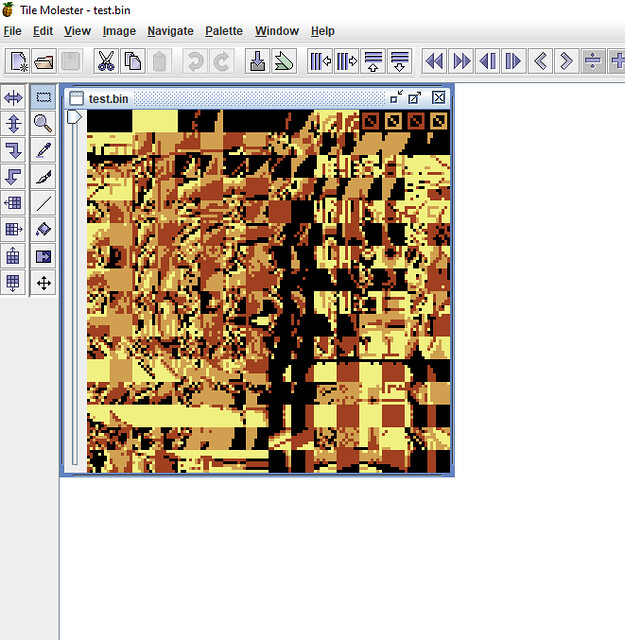Open the File menu
Image resolution: width=625 pixels, height=640 pixels.
pyautogui.click(x=12, y=31)
